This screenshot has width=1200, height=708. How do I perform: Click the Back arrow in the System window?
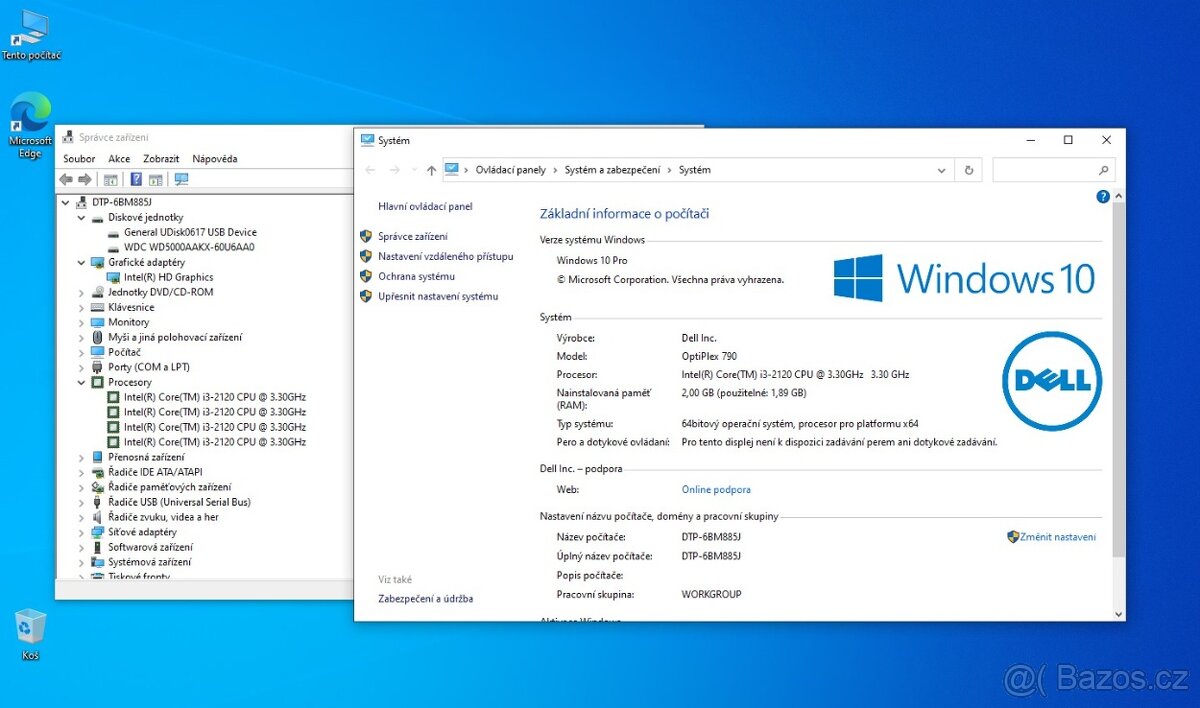[371, 170]
